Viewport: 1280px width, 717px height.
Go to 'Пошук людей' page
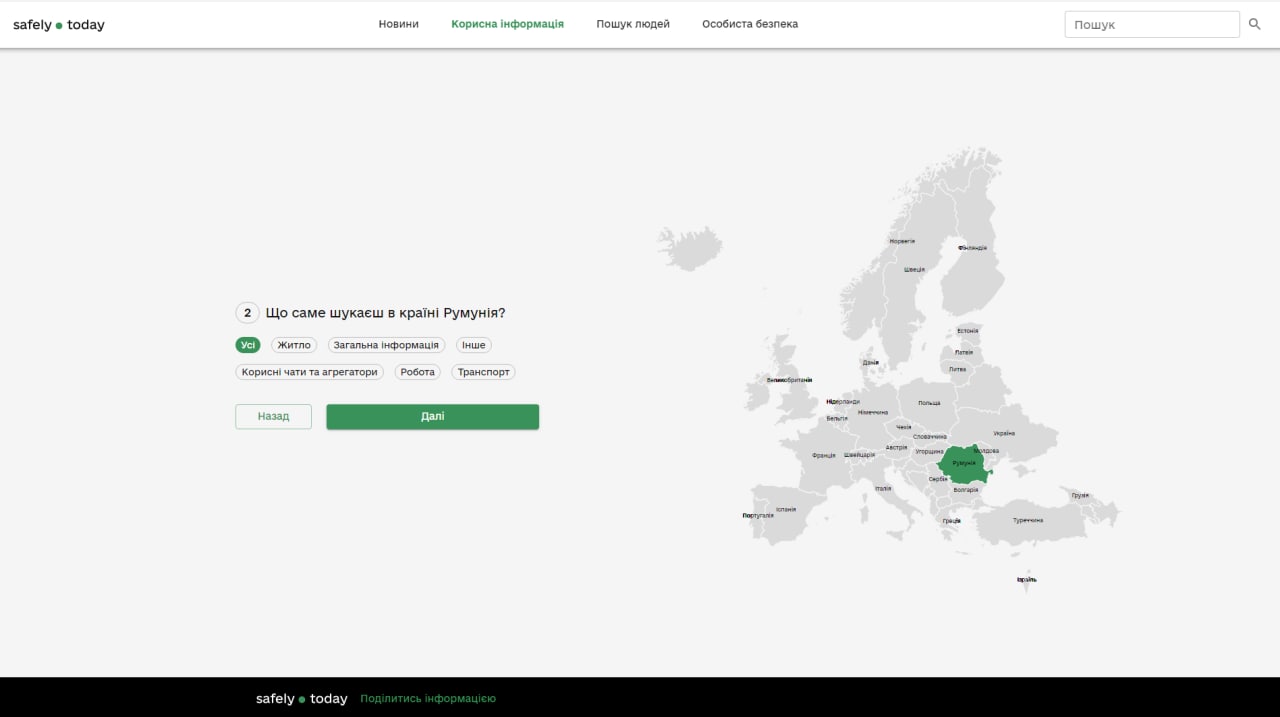coord(633,24)
